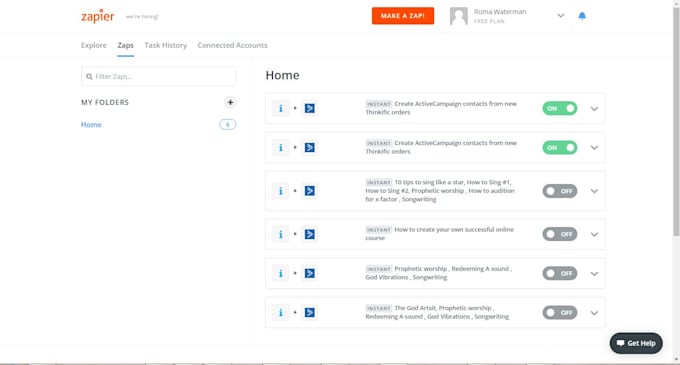Click the Thinkific icon in the "The God Artsit" zap
Viewport: 680px width, 365px height.
pos(281,312)
